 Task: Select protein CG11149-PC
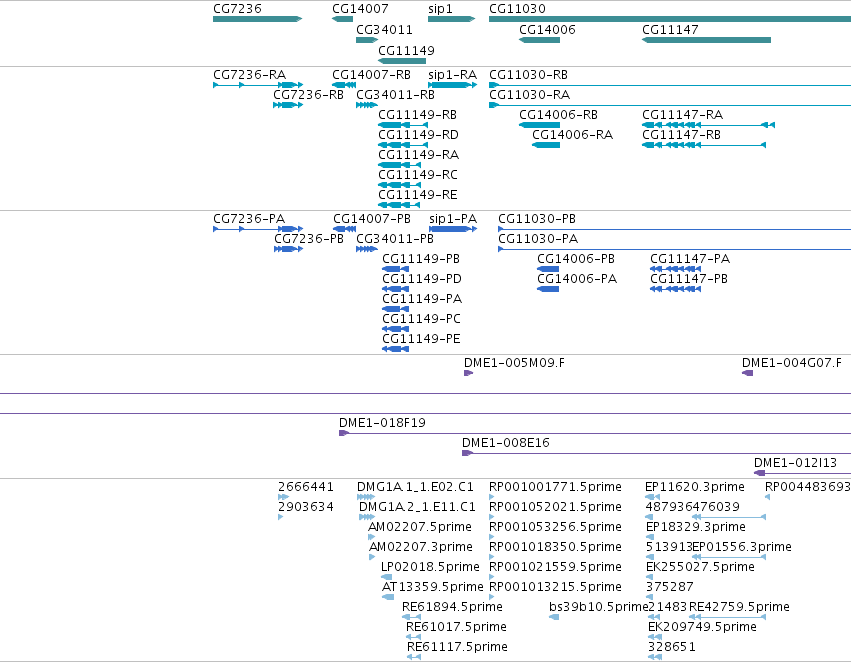tap(396, 329)
